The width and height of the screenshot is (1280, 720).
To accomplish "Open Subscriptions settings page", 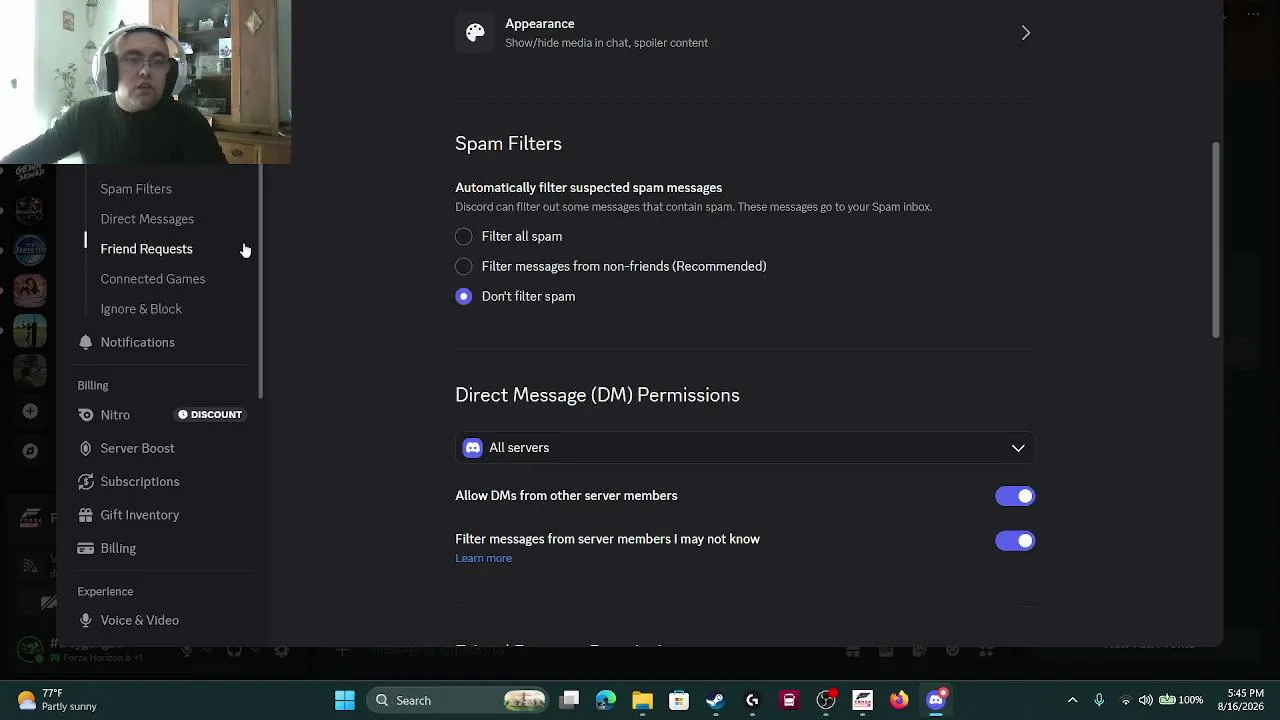I will coord(140,482).
